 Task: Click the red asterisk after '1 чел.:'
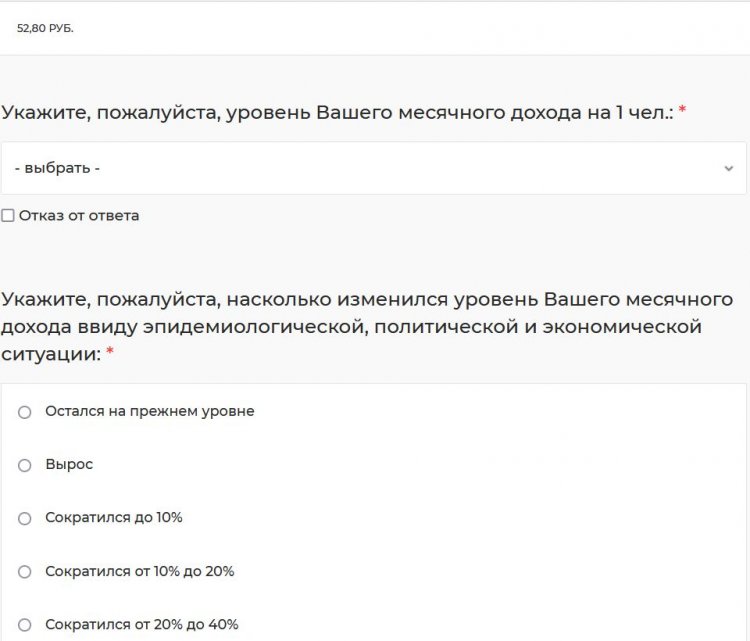click(x=682, y=112)
